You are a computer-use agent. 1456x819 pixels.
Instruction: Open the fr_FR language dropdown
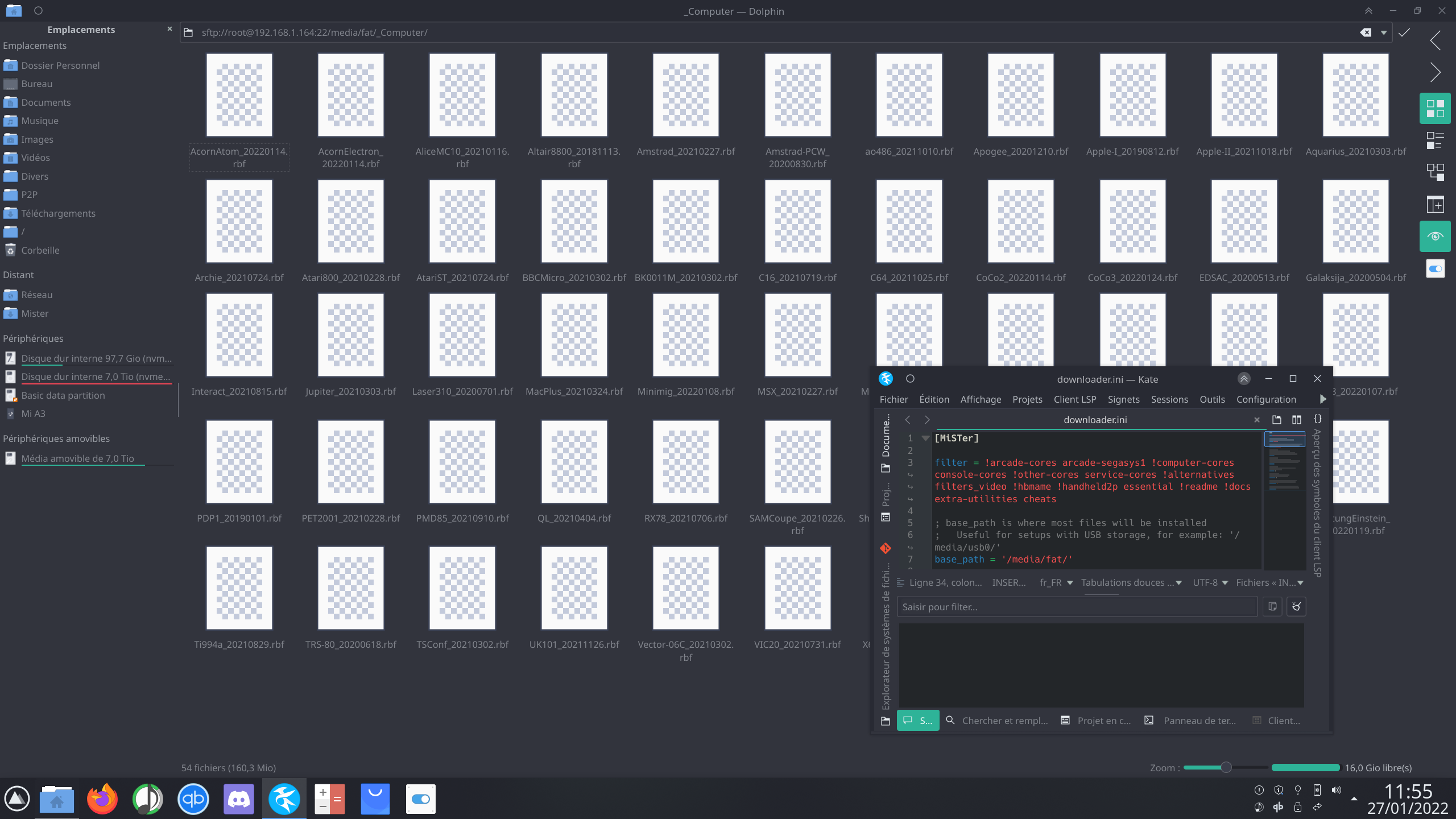click(x=1056, y=582)
